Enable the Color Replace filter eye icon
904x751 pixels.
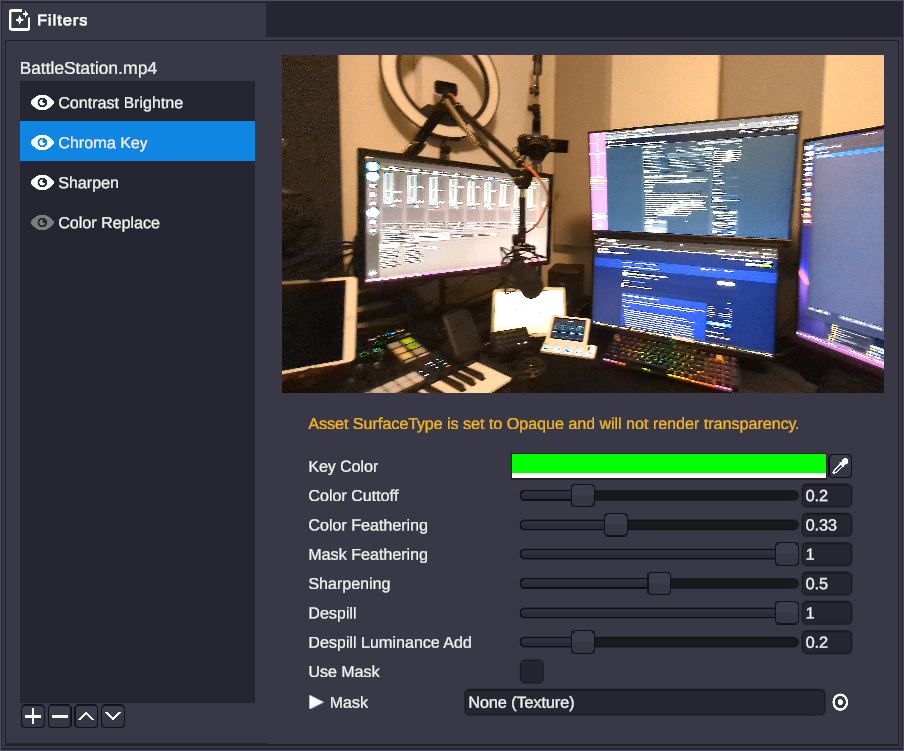click(42, 223)
